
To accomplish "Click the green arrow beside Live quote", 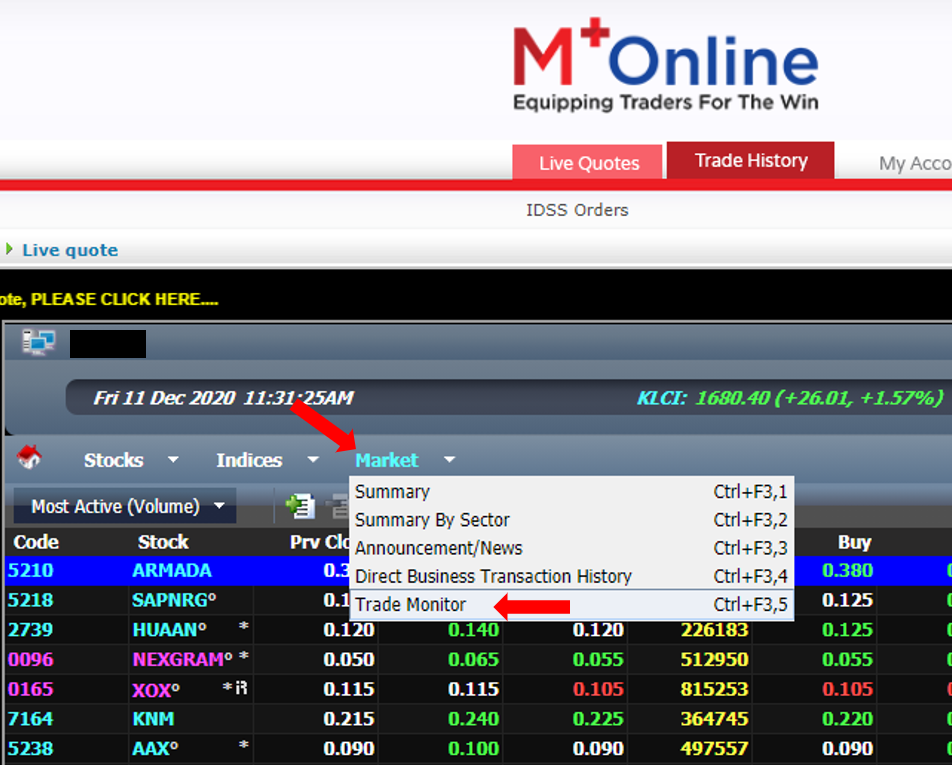I will coord(8,250).
